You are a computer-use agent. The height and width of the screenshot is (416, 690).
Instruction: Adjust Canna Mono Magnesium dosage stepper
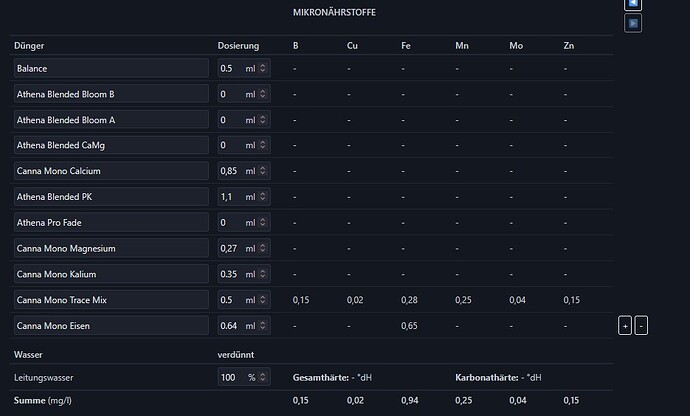pos(263,248)
